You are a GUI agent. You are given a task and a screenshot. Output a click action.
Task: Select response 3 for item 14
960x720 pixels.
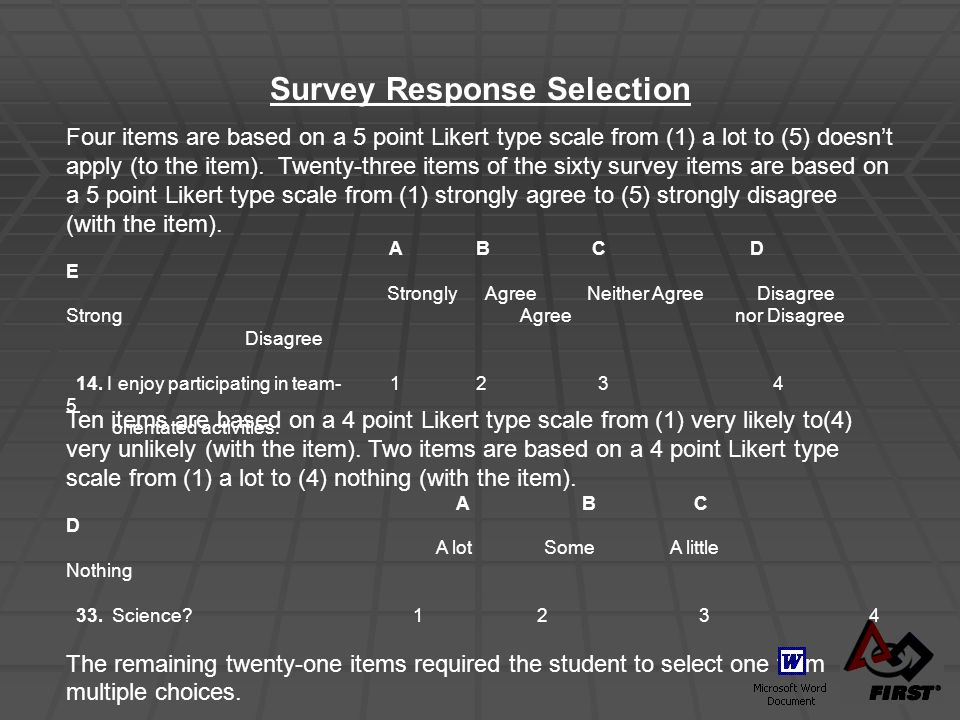tap(603, 383)
